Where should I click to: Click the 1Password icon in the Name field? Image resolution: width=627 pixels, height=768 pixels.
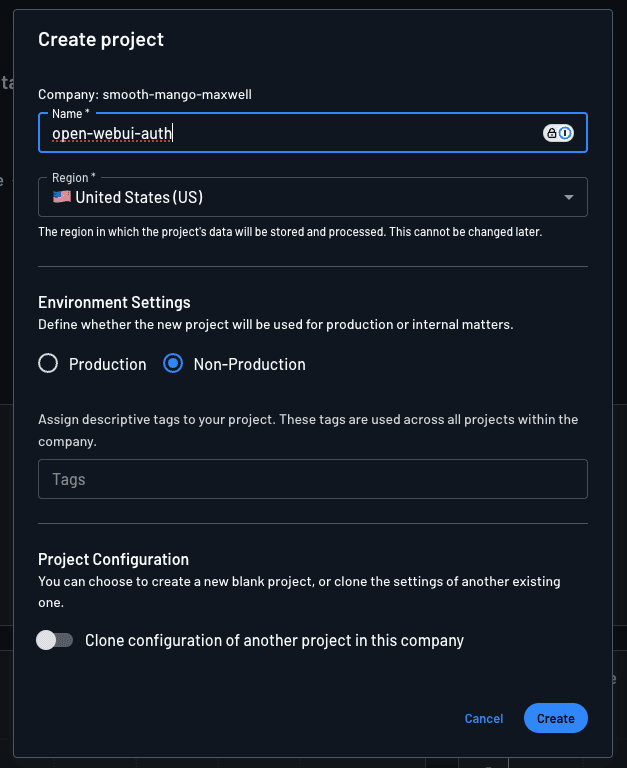coord(566,133)
